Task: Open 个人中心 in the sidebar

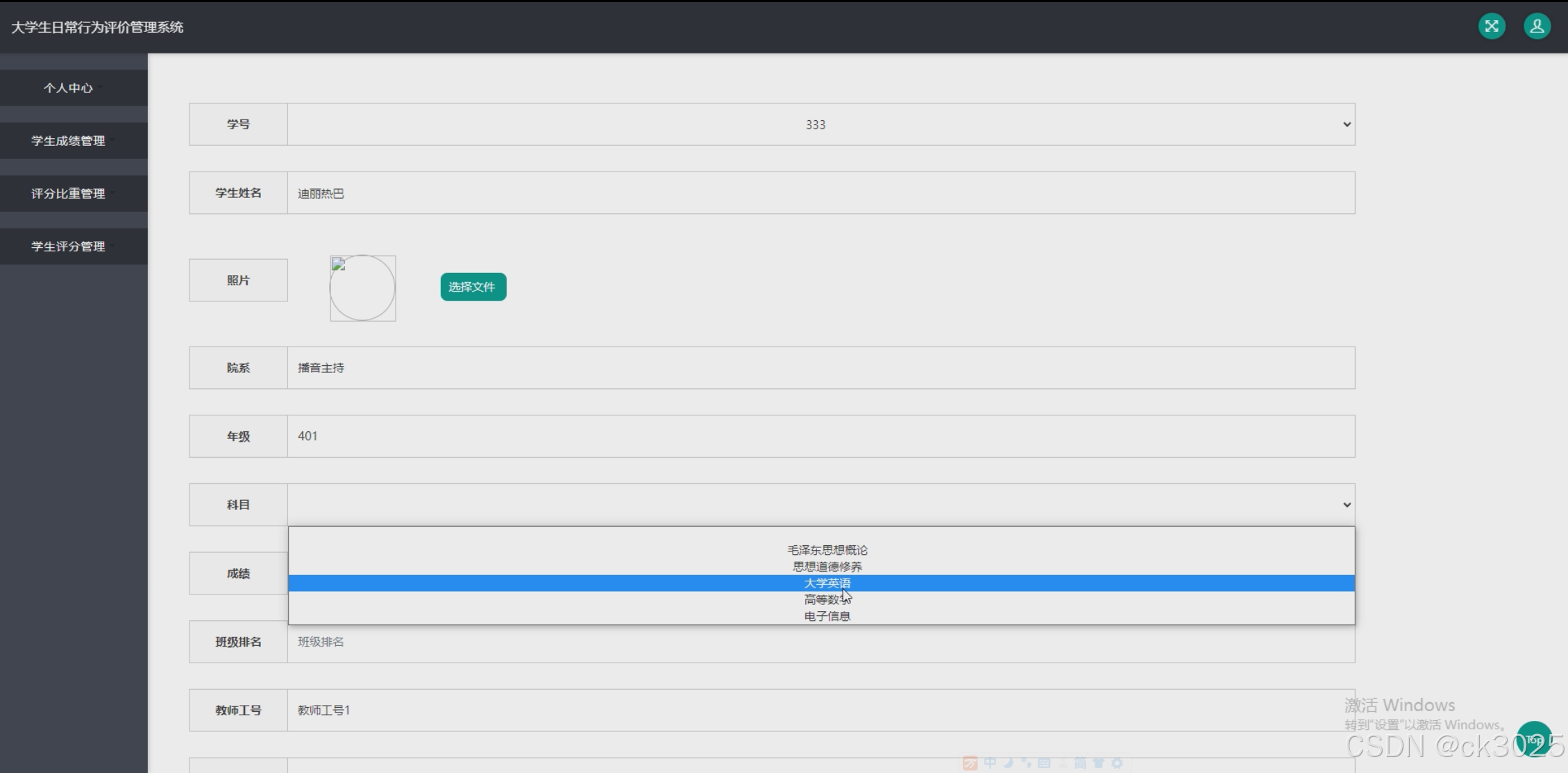Action: tap(68, 88)
